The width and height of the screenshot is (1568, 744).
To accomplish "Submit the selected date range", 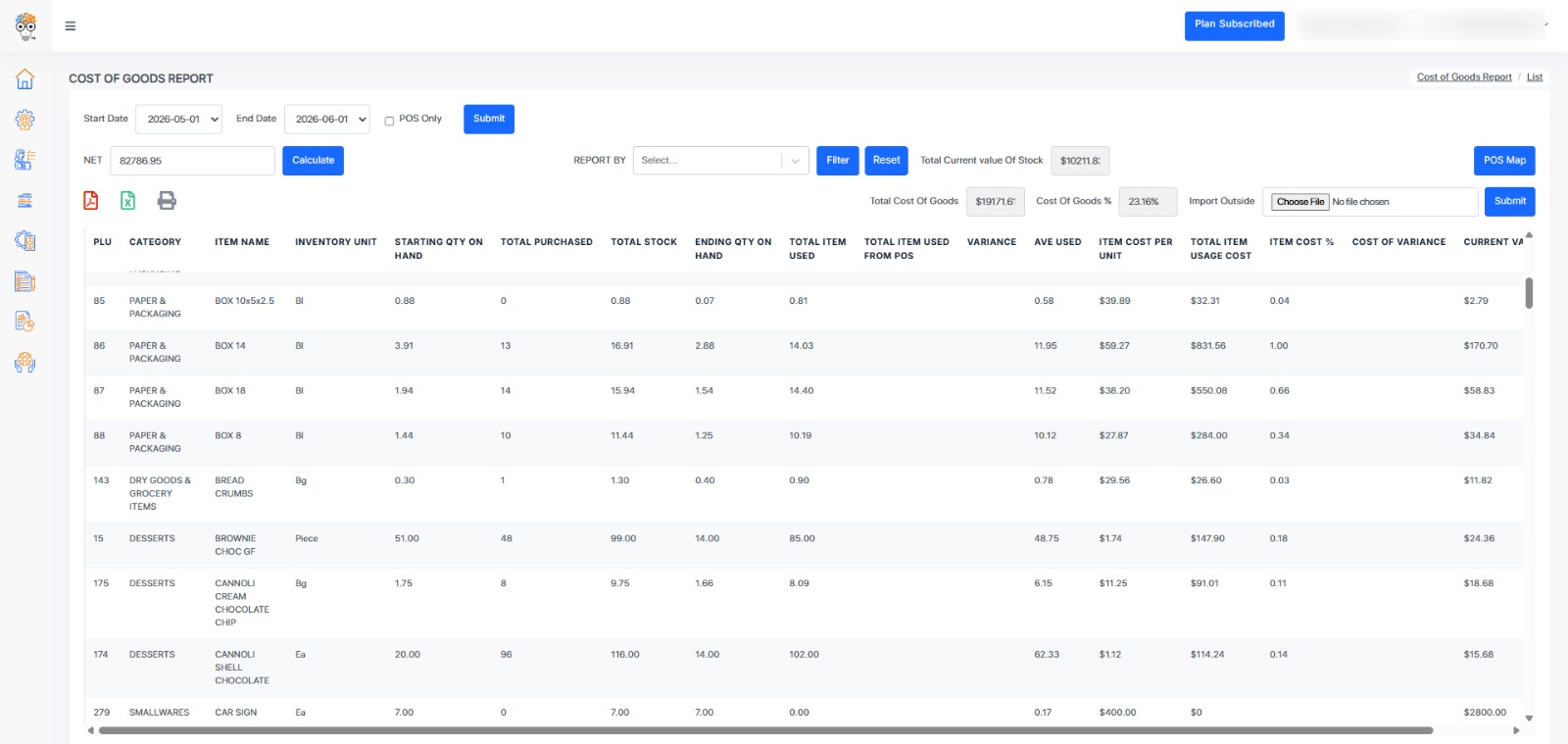I will click(489, 119).
